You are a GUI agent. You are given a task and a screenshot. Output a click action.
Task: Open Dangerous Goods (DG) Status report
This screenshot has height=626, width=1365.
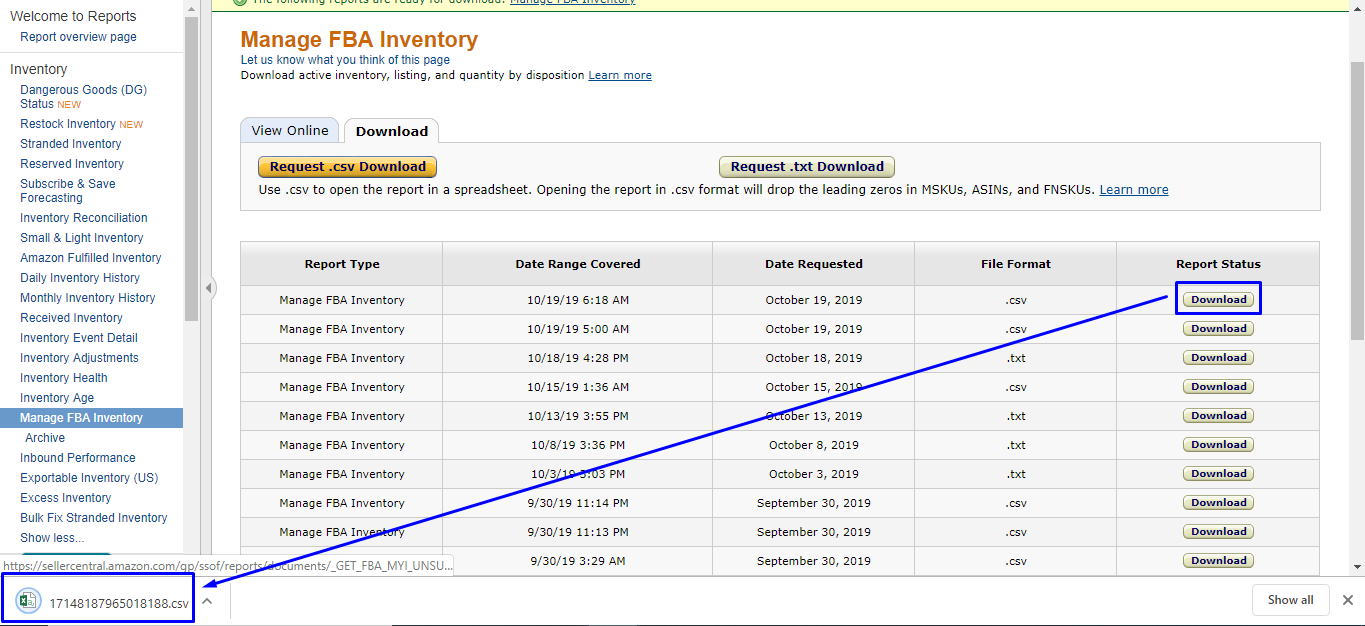[x=83, y=96]
